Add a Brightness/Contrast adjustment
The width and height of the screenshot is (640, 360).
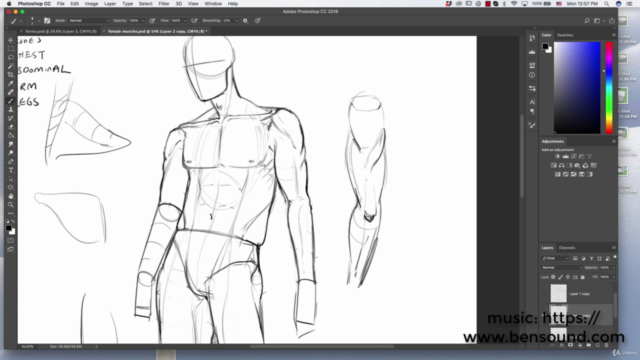click(557, 156)
